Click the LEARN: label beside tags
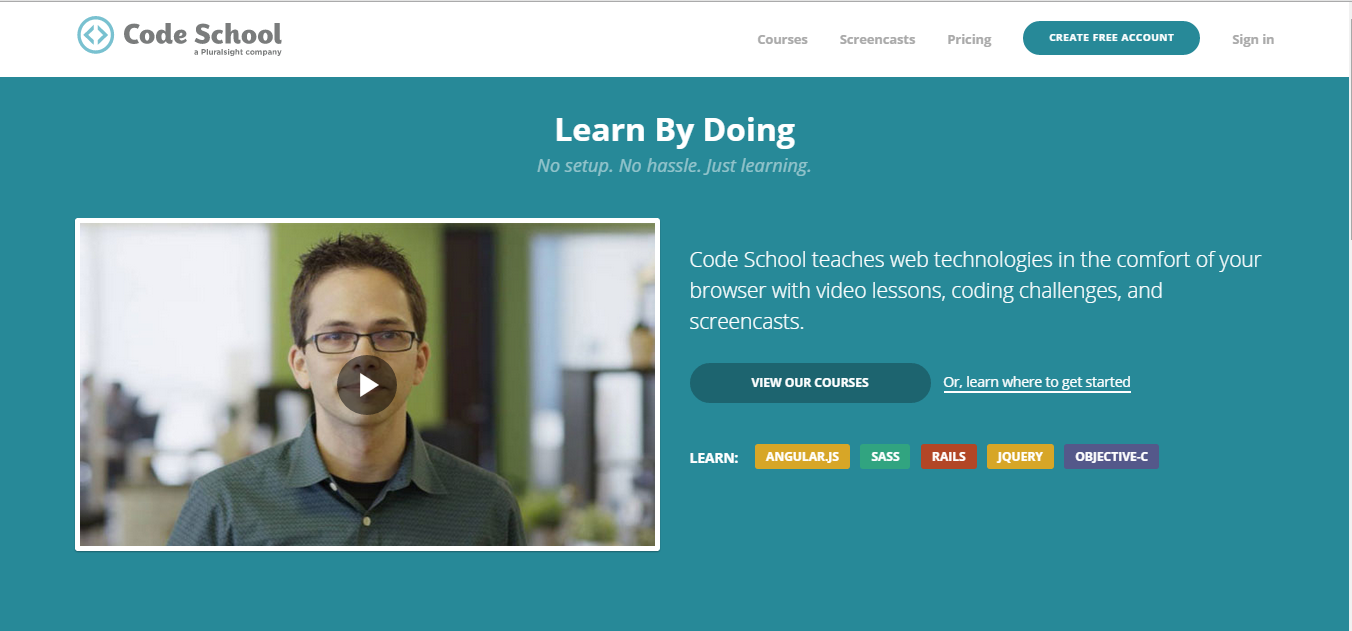 coord(714,458)
